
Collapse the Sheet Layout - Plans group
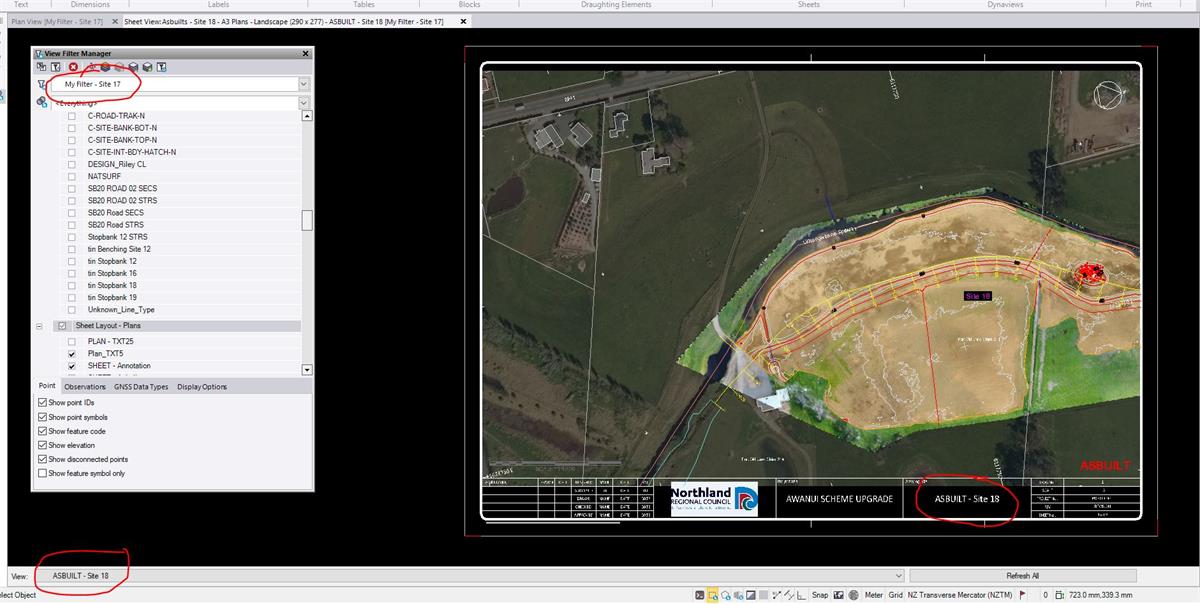[39, 326]
